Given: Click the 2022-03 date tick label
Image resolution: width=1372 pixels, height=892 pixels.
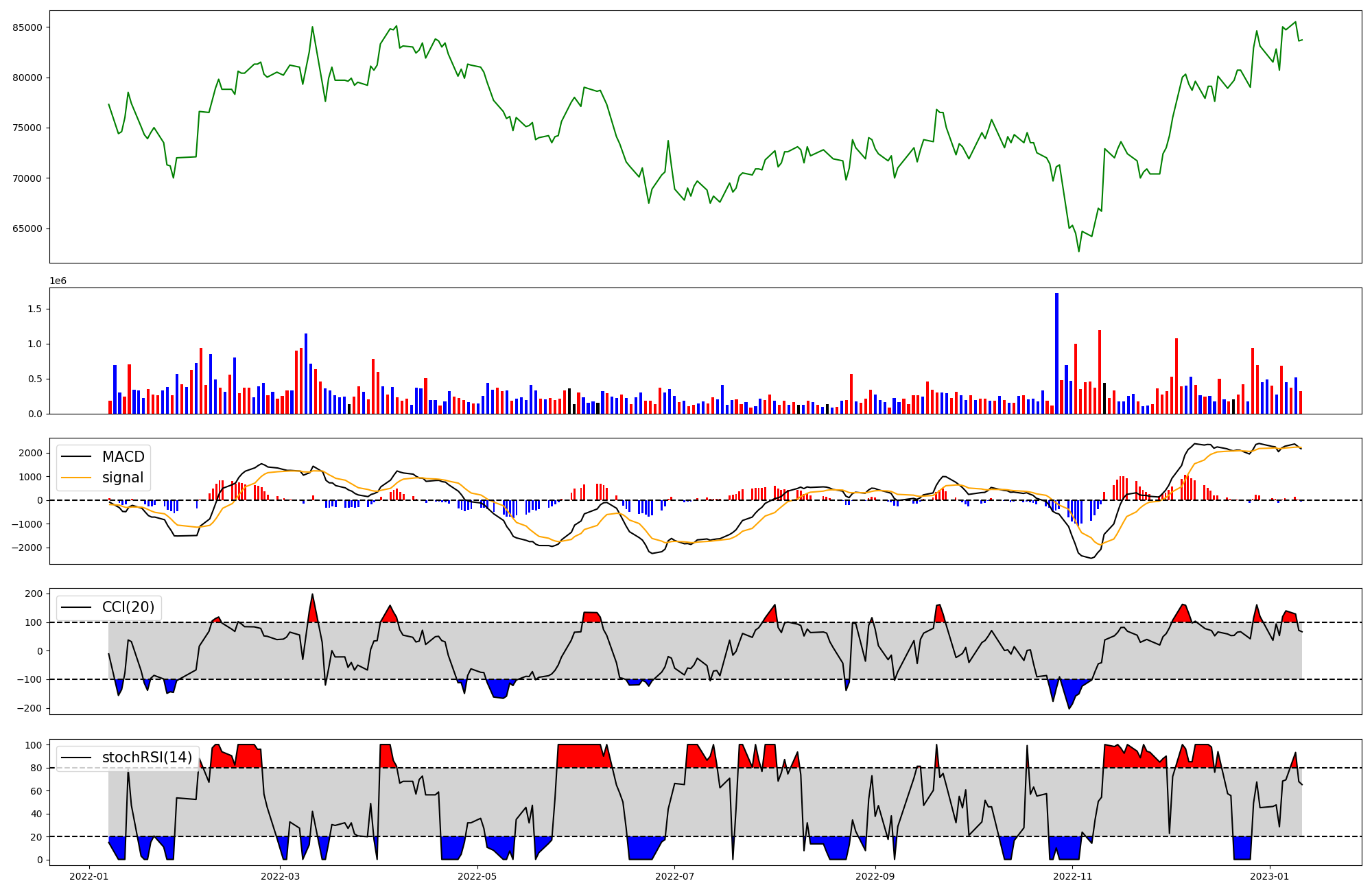Looking at the screenshot, I should pyautogui.click(x=281, y=876).
